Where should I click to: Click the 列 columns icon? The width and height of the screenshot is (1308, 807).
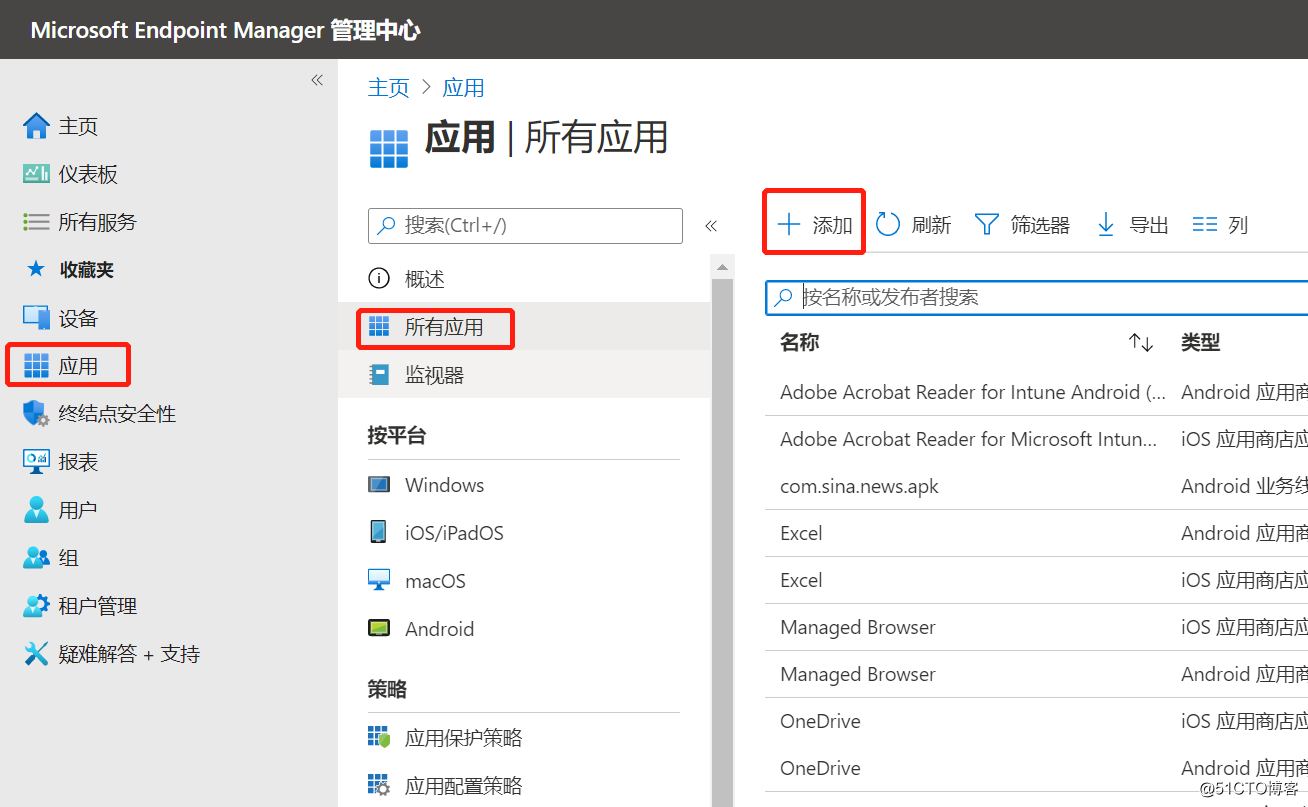pos(1205,225)
